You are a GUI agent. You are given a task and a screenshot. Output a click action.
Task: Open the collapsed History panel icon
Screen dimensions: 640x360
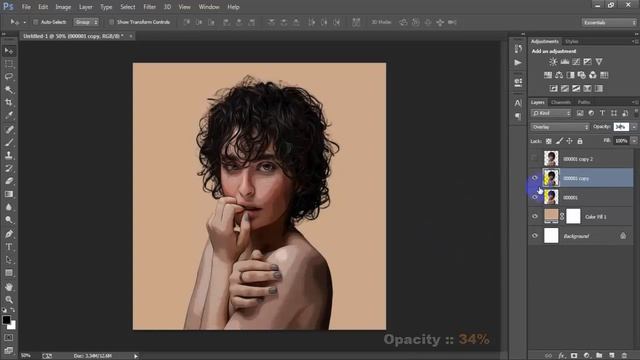(518, 49)
